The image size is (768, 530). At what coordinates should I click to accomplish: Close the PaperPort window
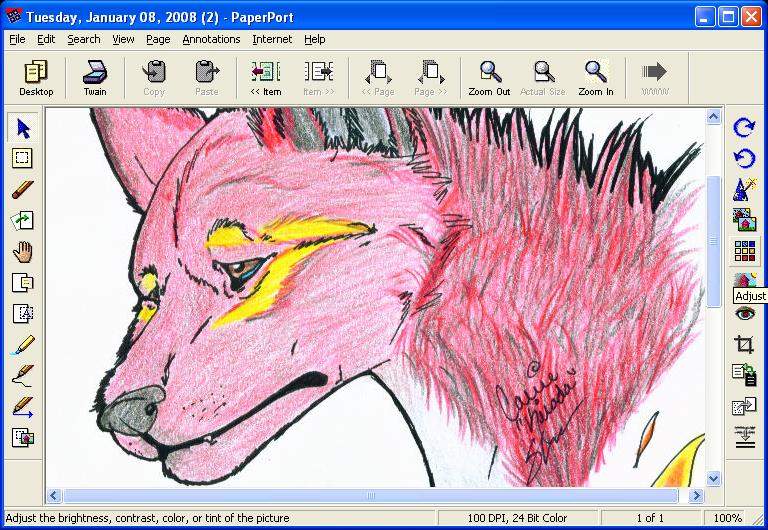[751, 17]
